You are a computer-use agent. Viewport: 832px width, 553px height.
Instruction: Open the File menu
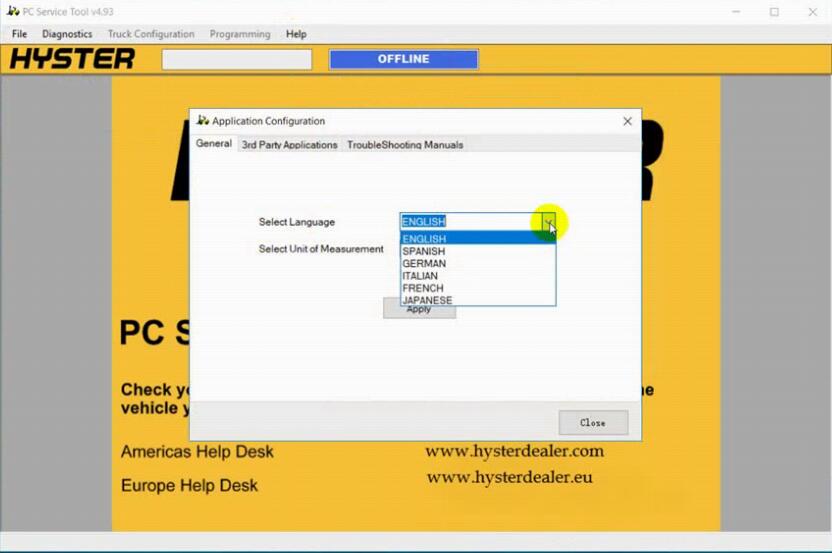click(x=19, y=34)
